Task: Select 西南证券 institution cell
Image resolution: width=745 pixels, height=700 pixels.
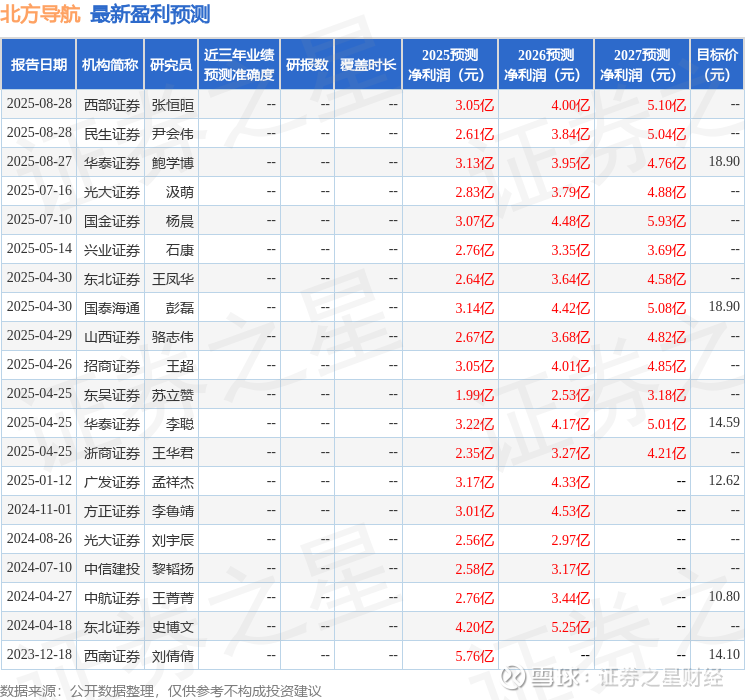Action: 112,656
